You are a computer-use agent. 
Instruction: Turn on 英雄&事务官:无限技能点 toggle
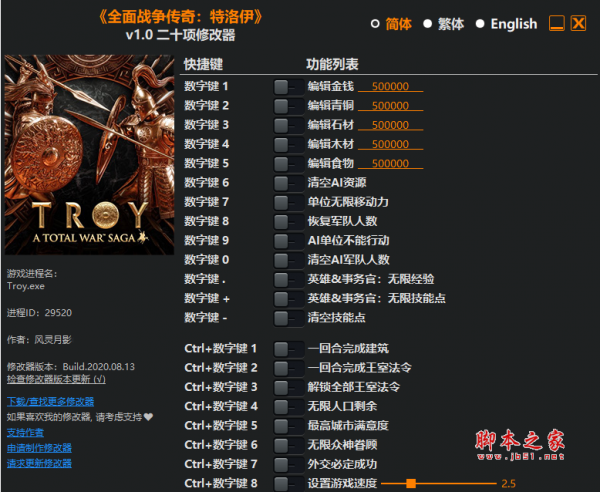pyautogui.click(x=289, y=299)
